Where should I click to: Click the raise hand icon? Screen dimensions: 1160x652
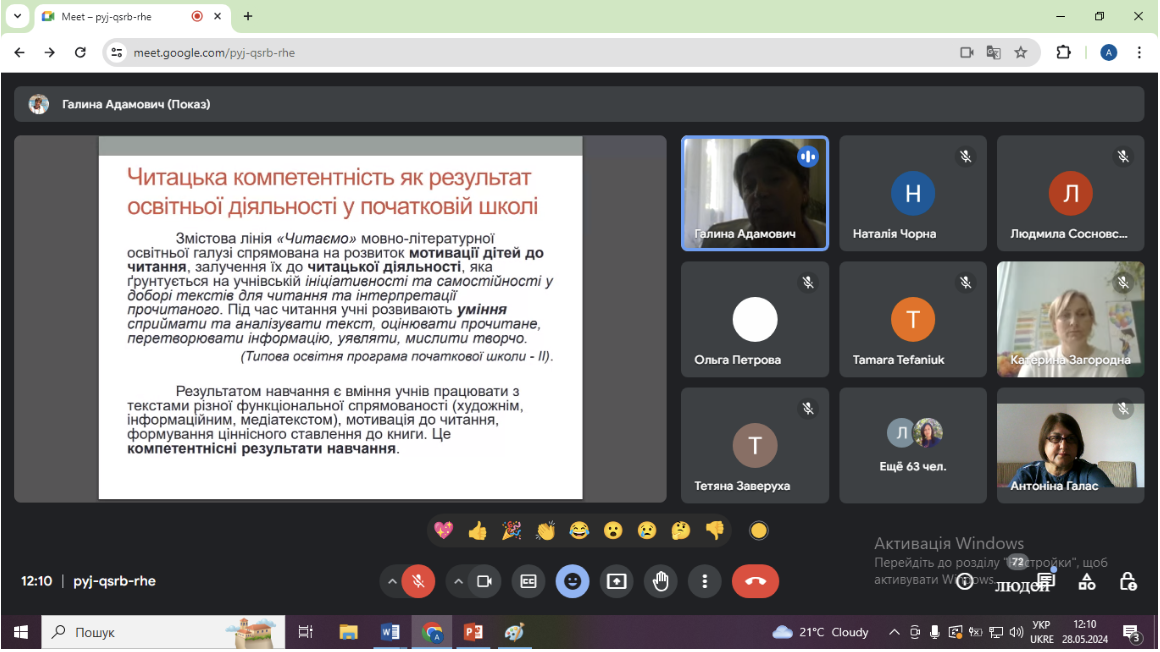click(x=661, y=582)
